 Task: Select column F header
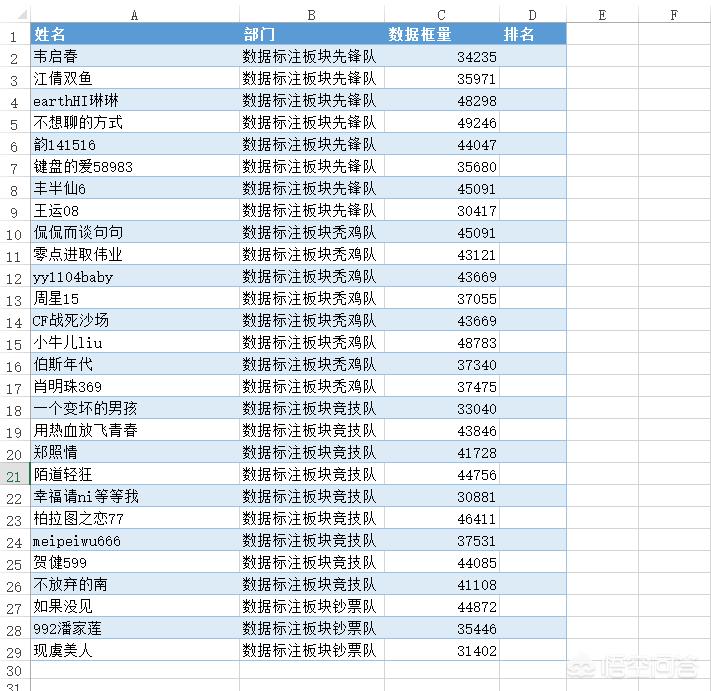pyautogui.click(x=674, y=15)
